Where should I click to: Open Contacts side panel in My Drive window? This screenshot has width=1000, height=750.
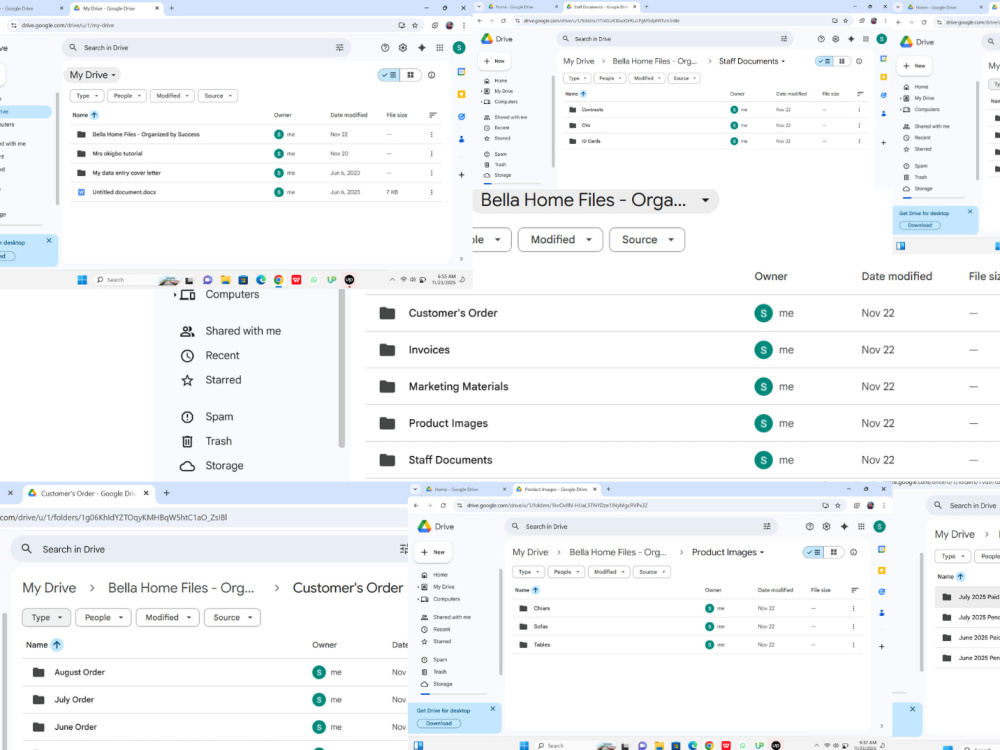tap(462, 139)
